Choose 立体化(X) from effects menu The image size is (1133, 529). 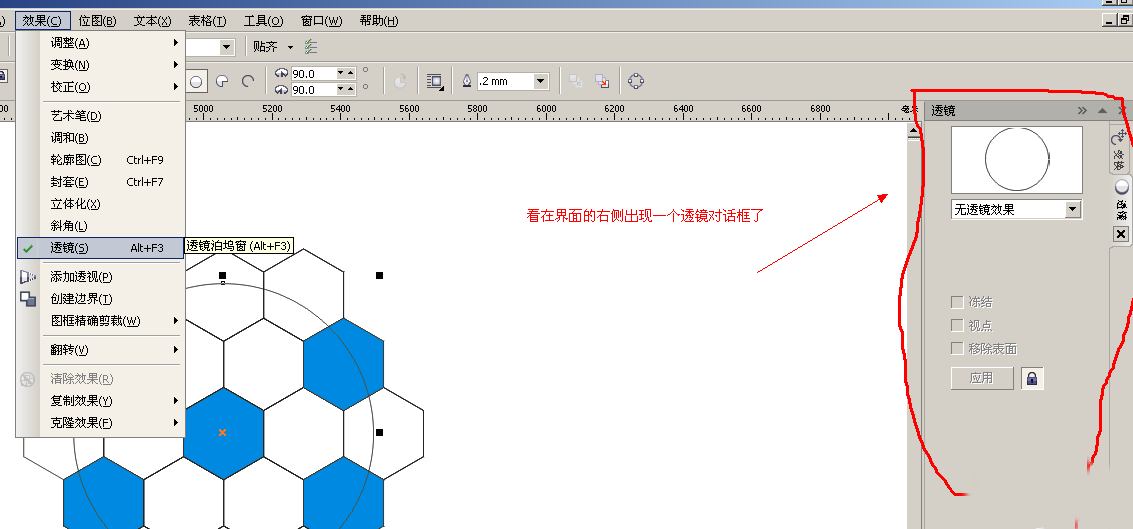click(100, 204)
